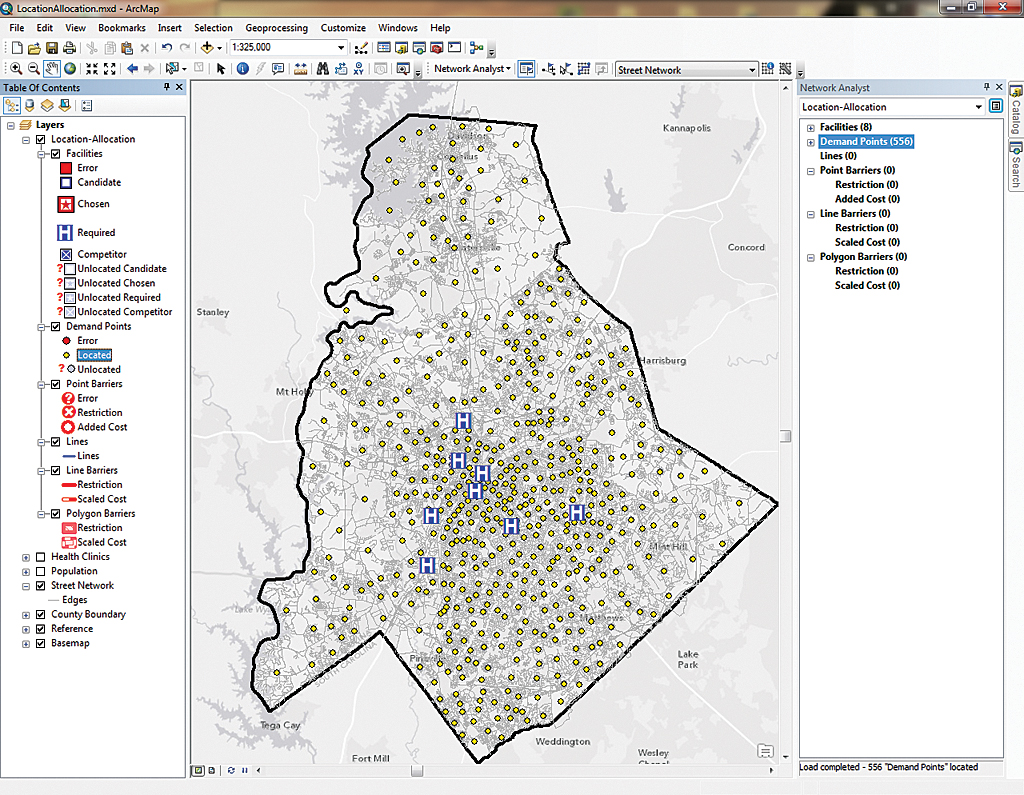Open the Find binoculars tool
Screen dimensions: 1024x795
click(x=323, y=69)
